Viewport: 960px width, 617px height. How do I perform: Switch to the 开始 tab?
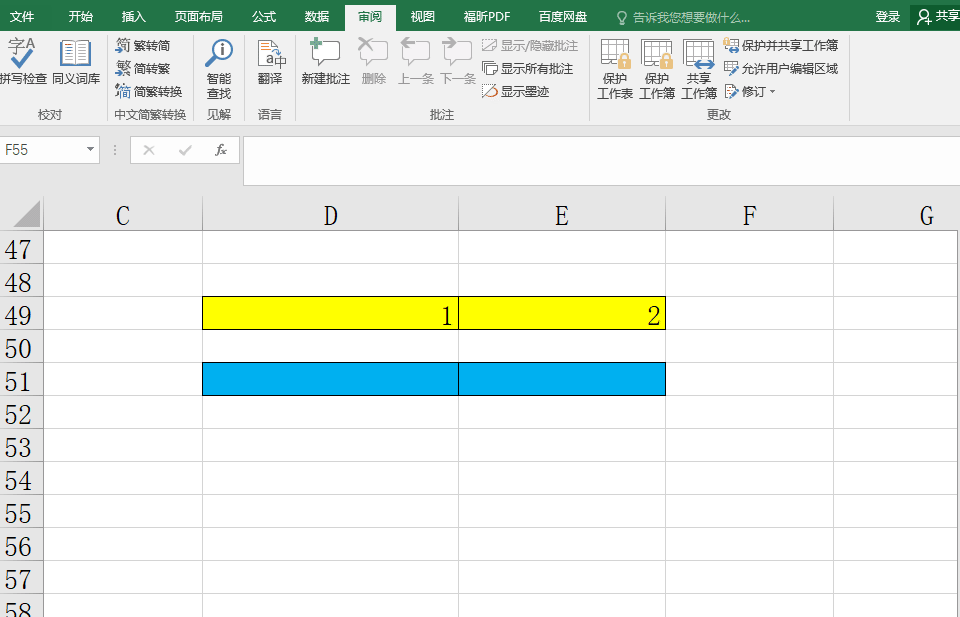tap(80, 17)
